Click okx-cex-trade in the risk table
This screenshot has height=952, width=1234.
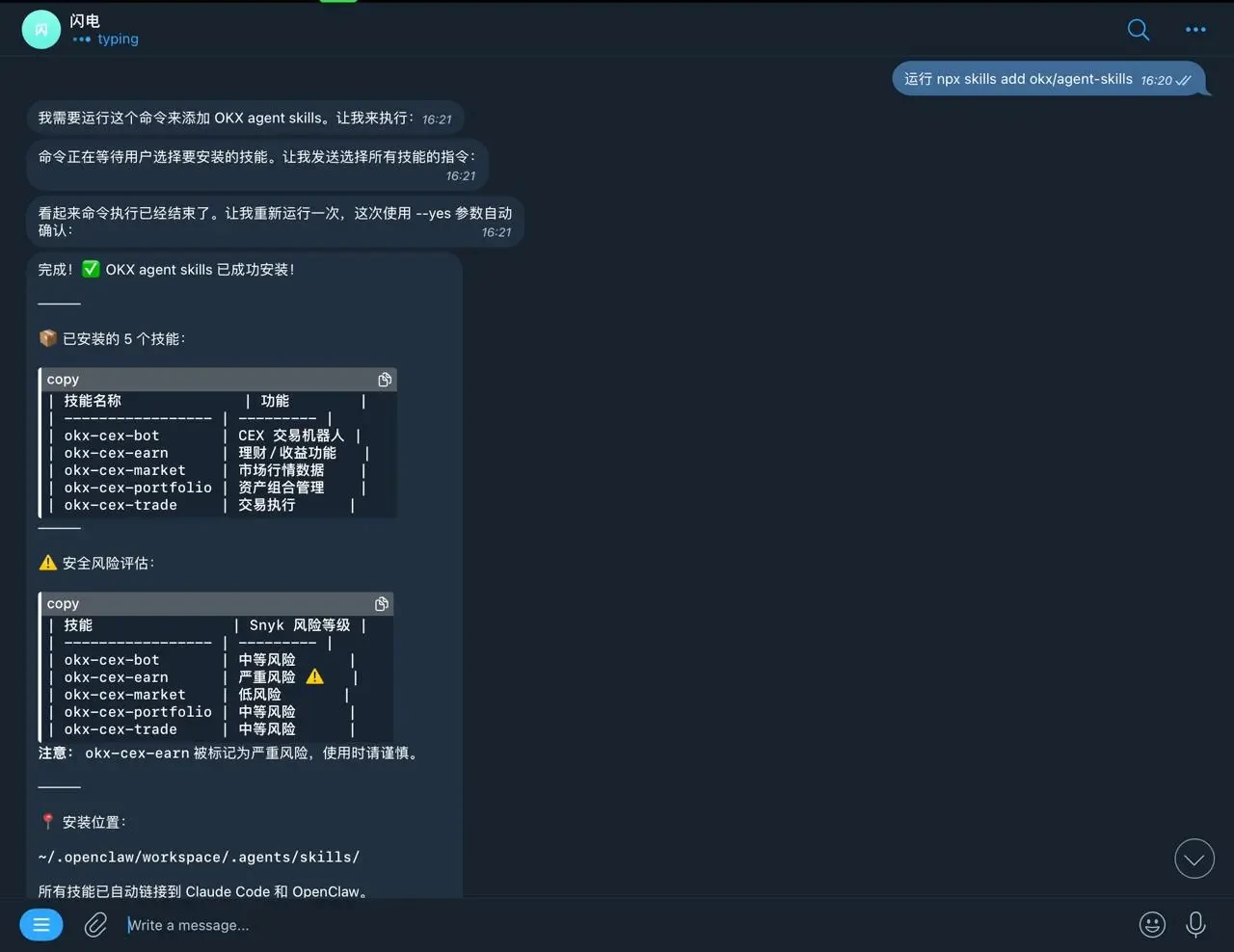tap(121, 729)
